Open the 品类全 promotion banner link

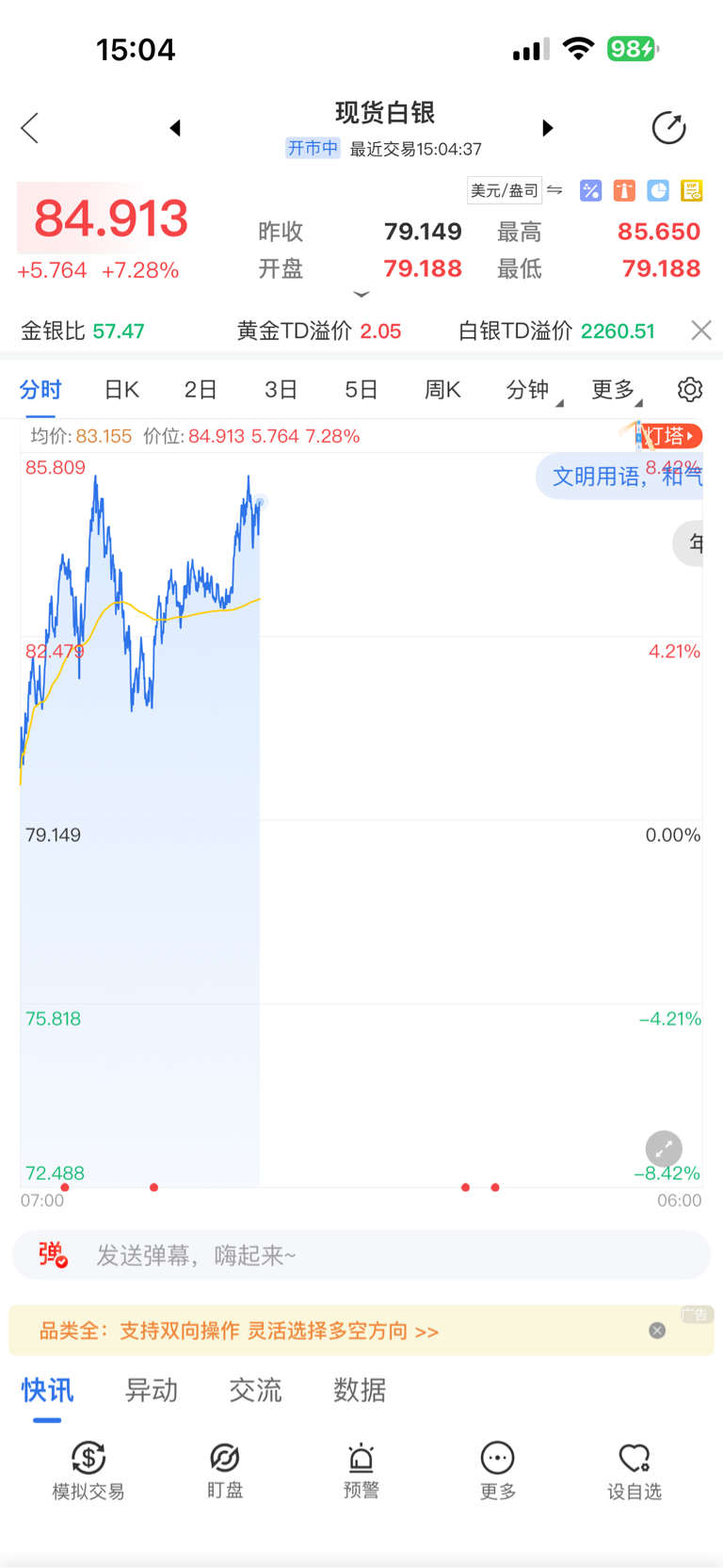239,1331
